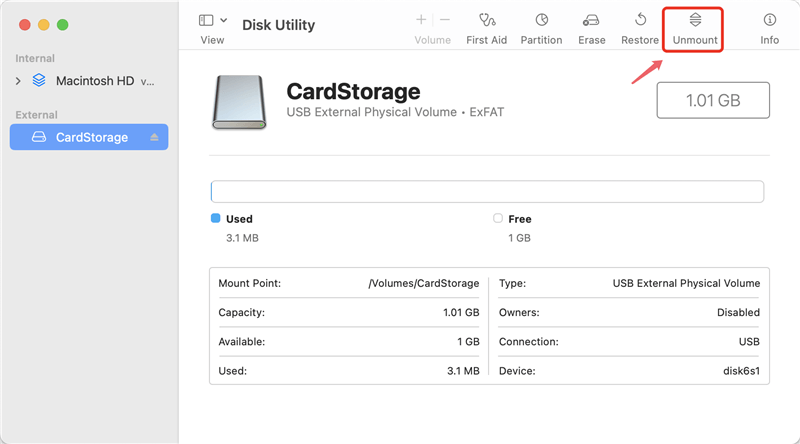Click the Internal section header
The width and height of the screenshot is (800, 444).
point(35,58)
